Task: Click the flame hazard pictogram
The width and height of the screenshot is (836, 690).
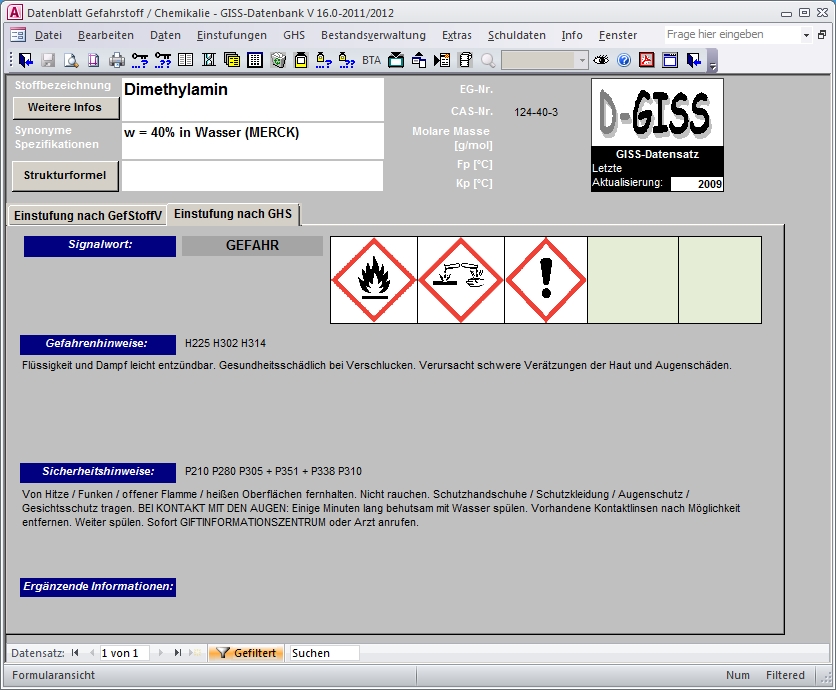Action: tap(374, 280)
